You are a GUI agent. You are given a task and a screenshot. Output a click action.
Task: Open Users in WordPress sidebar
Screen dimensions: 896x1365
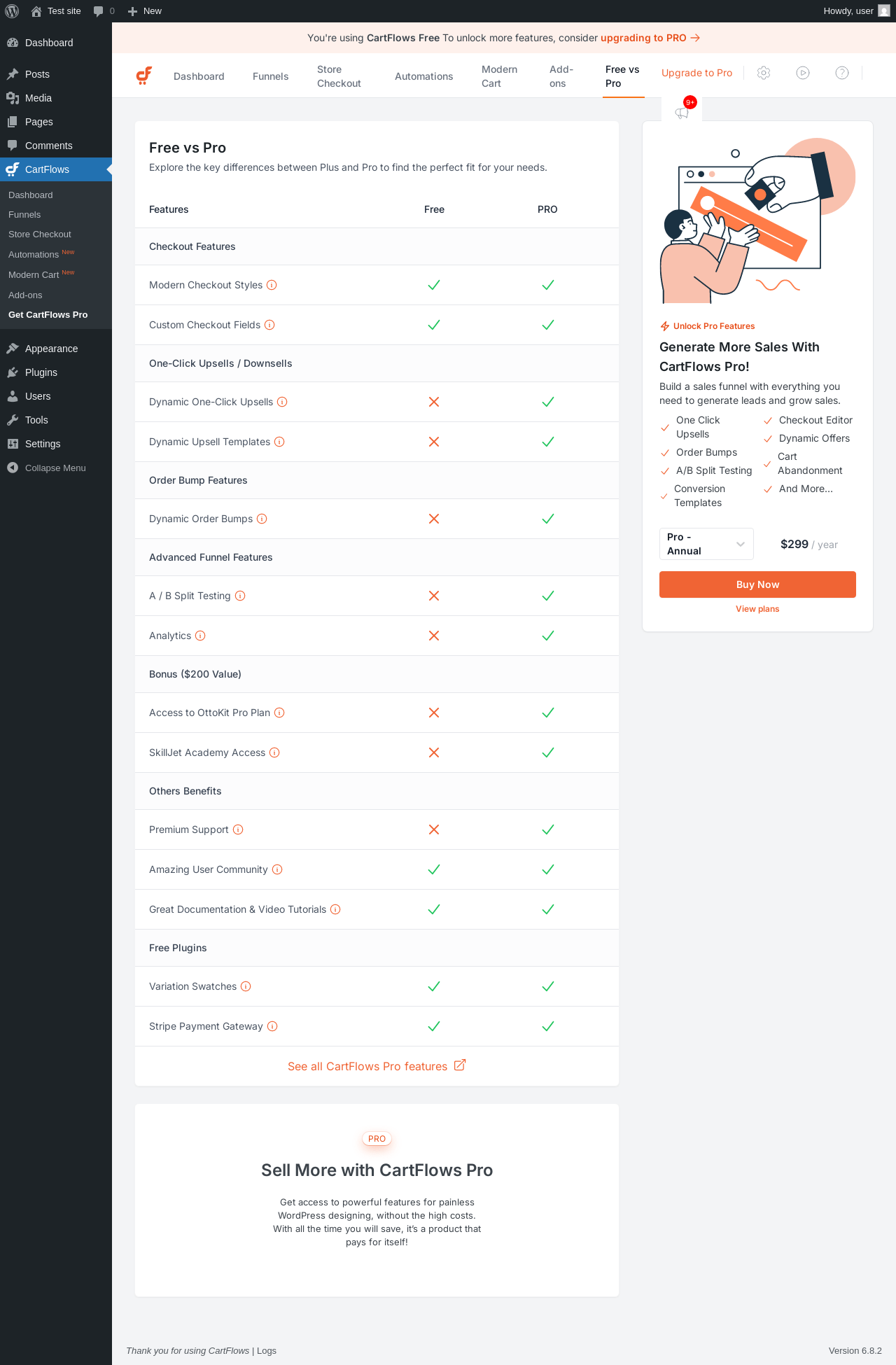click(56, 396)
